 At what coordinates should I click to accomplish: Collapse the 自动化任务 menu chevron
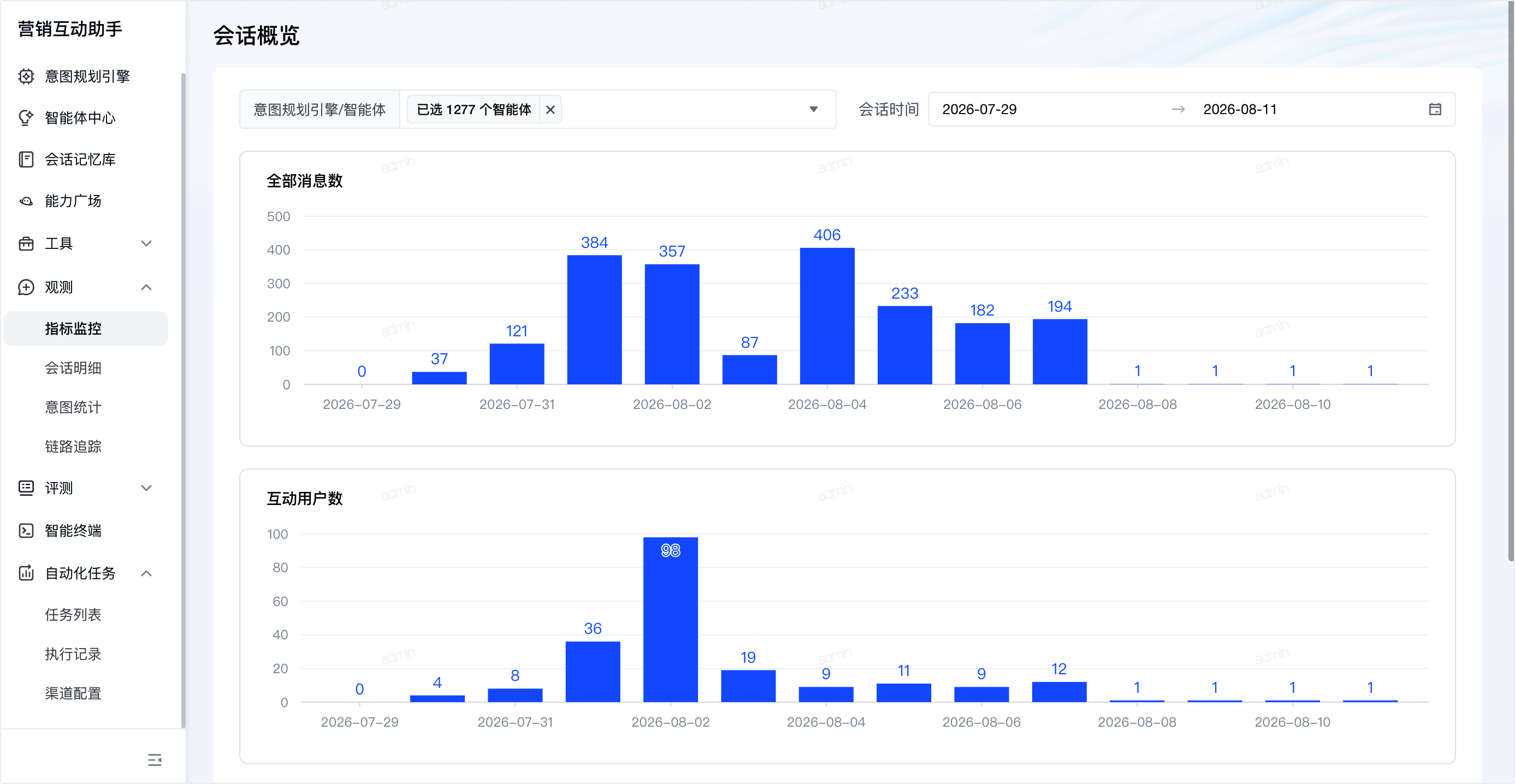(146, 573)
